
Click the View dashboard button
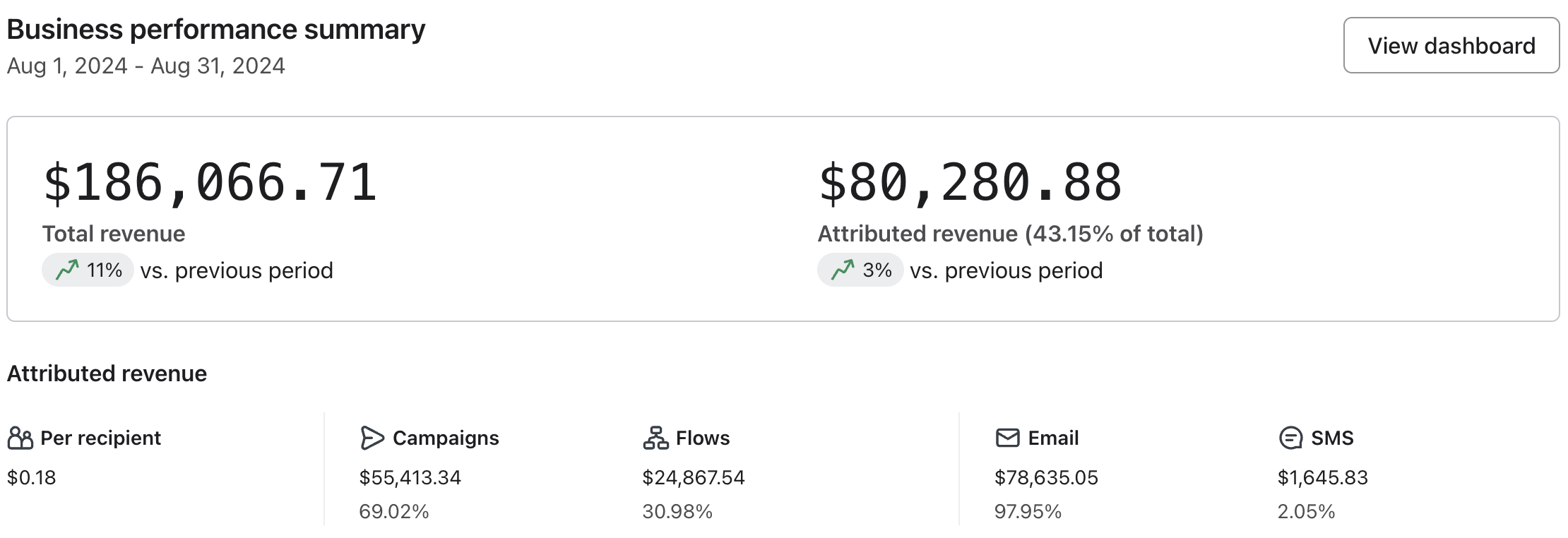pyautogui.click(x=1451, y=45)
